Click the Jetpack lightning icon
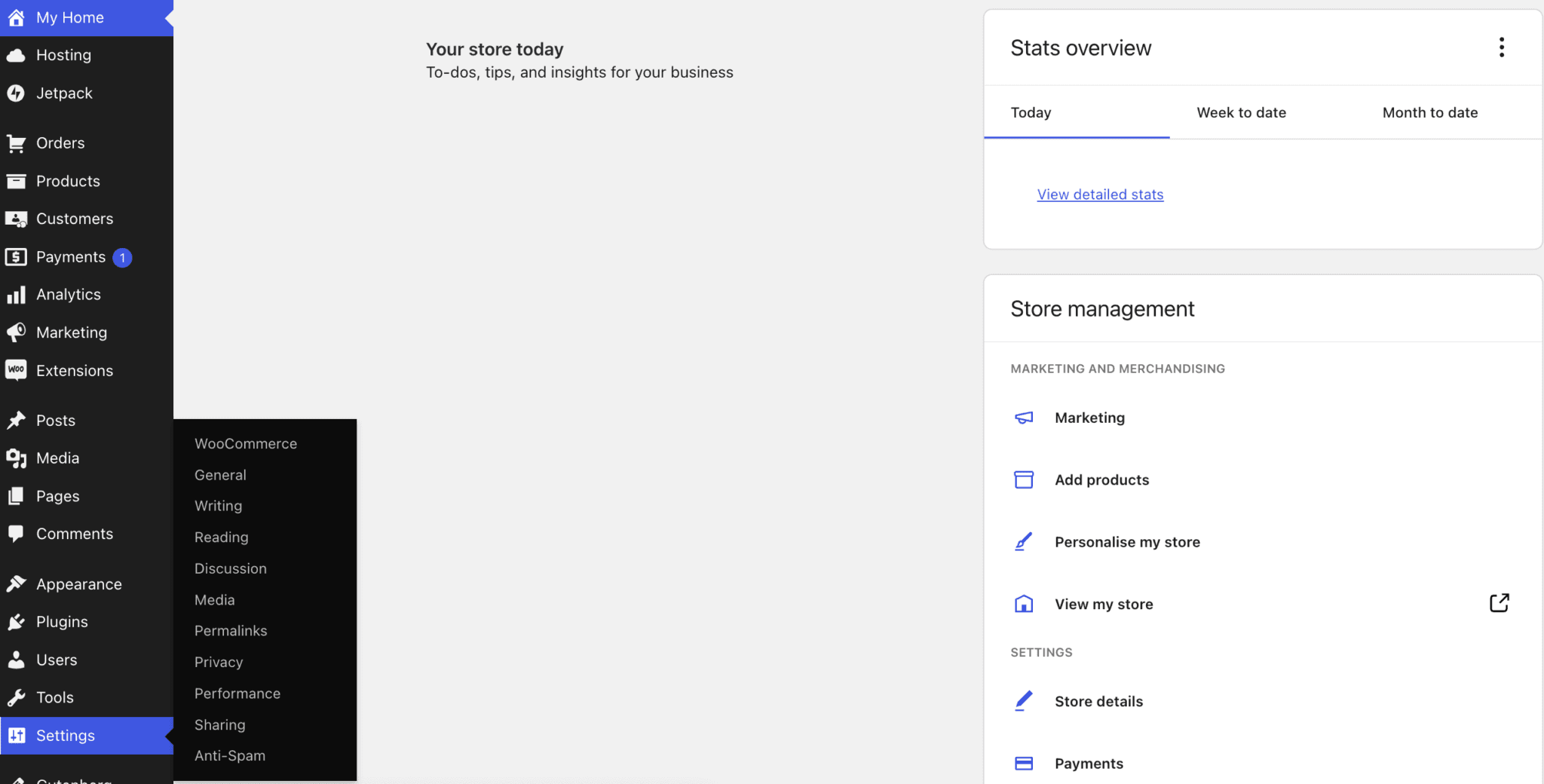The image size is (1544, 784). [x=16, y=93]
